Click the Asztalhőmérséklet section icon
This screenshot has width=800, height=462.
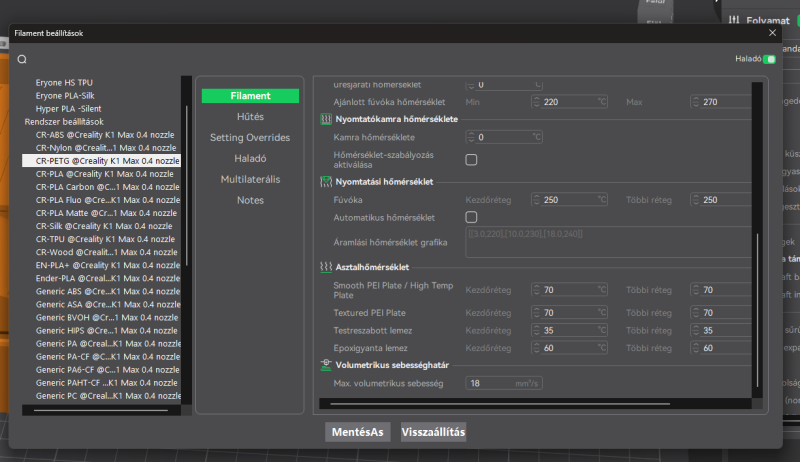tap(326, 267)
